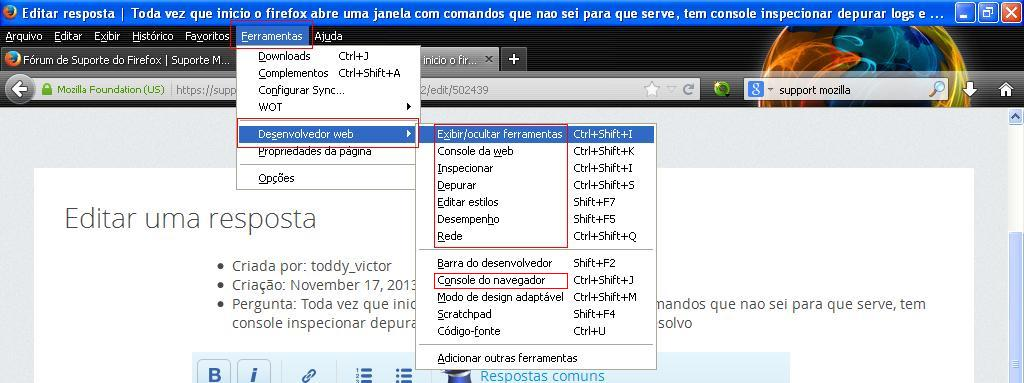1024x383 pixels.
Task: Select Downloads in Ferramentas menu
Action: tap(328, 56)
